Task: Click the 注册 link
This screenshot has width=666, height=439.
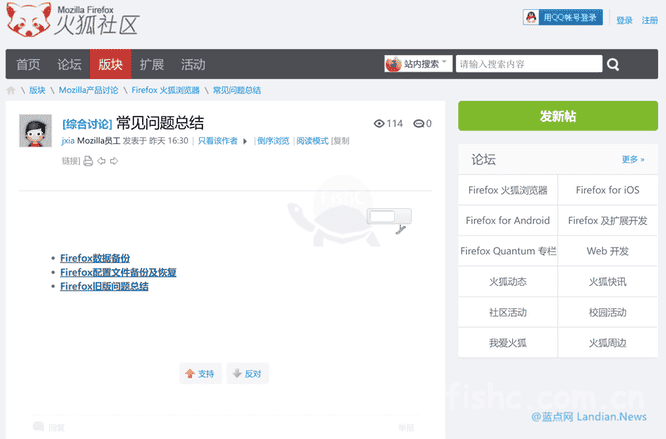Action: click(649, 20)
